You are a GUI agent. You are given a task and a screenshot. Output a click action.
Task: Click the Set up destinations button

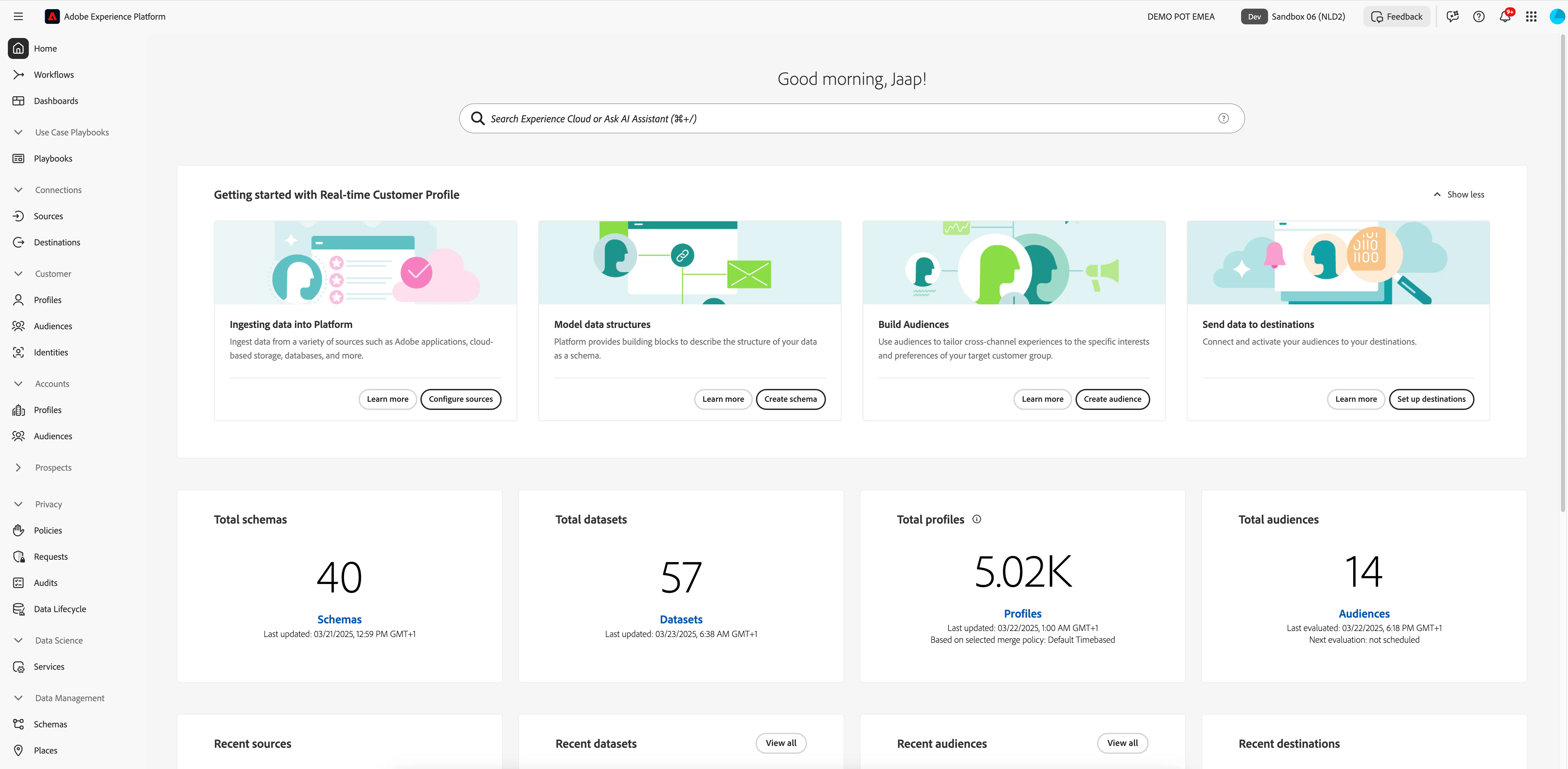1431,399
